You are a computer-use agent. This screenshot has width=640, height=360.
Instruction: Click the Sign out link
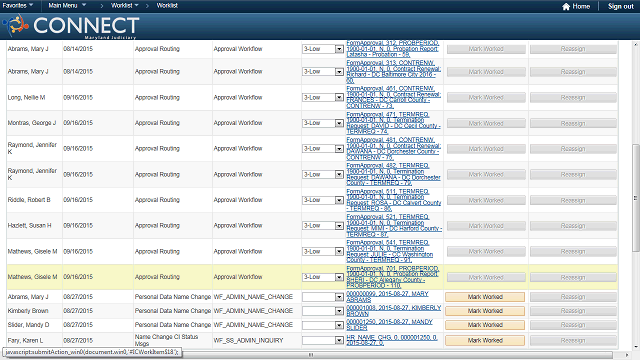click(x=621, y=6)
